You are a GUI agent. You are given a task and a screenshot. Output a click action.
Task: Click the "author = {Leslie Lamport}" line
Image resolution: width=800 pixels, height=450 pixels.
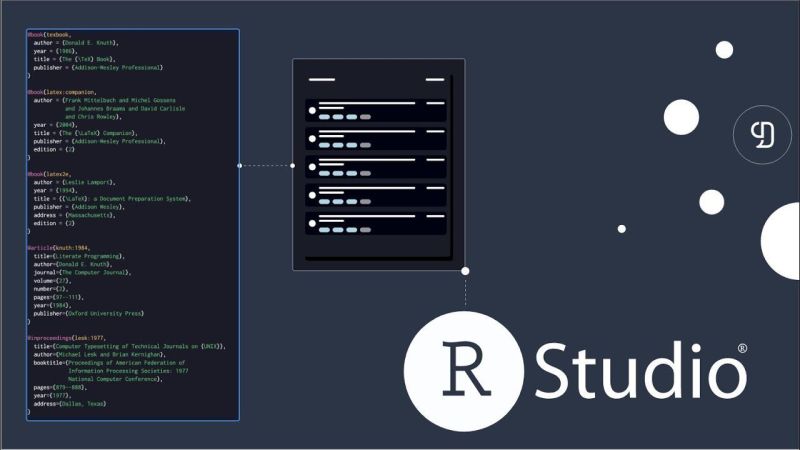(x=74, y=182)
